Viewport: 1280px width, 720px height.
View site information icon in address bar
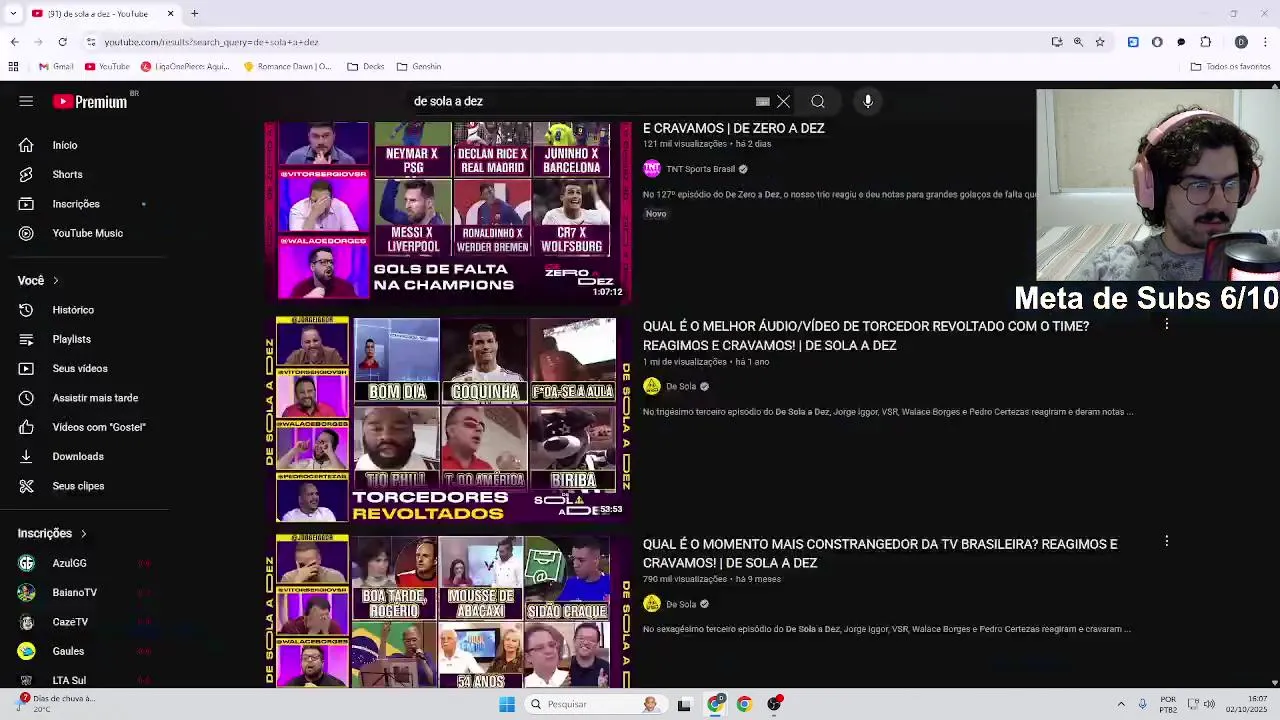coord(91,42)
